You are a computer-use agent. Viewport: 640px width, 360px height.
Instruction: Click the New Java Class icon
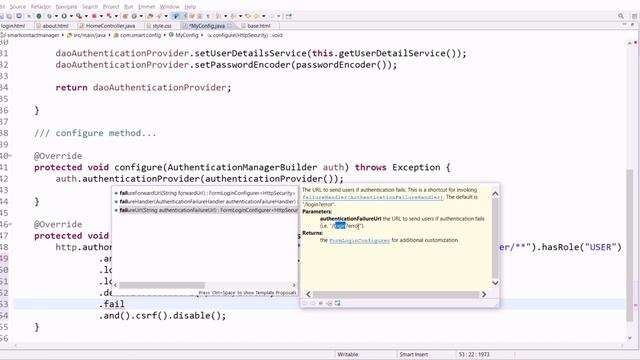click(x=134, y=16)
